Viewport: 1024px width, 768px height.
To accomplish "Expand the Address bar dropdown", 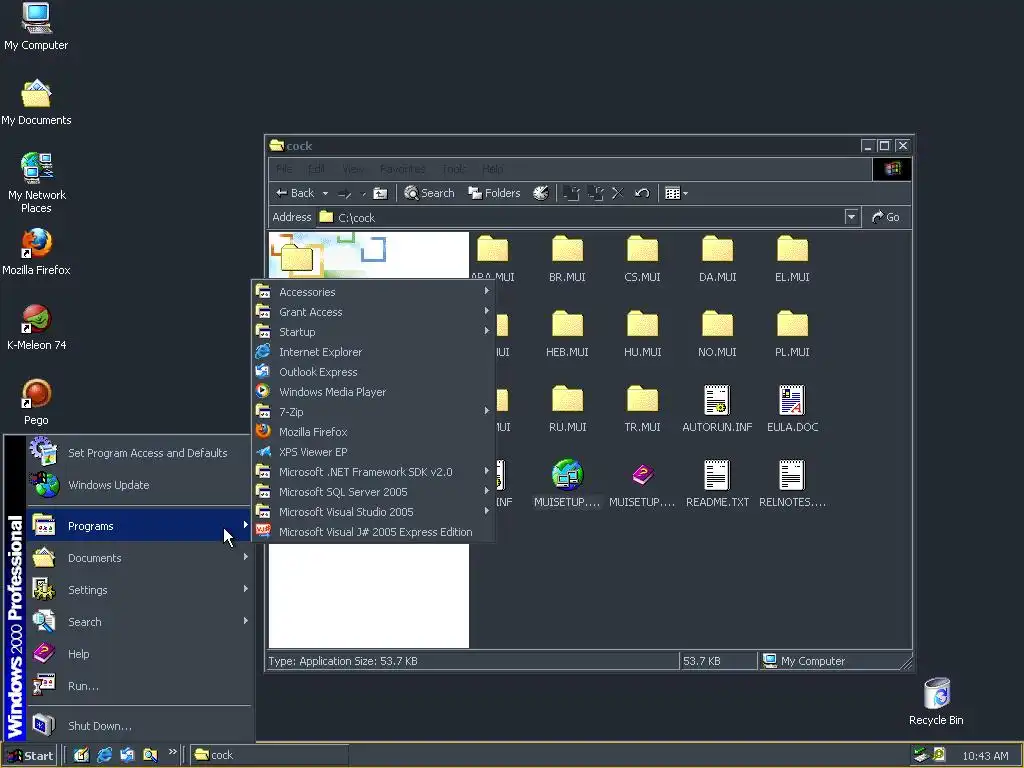I will tap(851, 217).
